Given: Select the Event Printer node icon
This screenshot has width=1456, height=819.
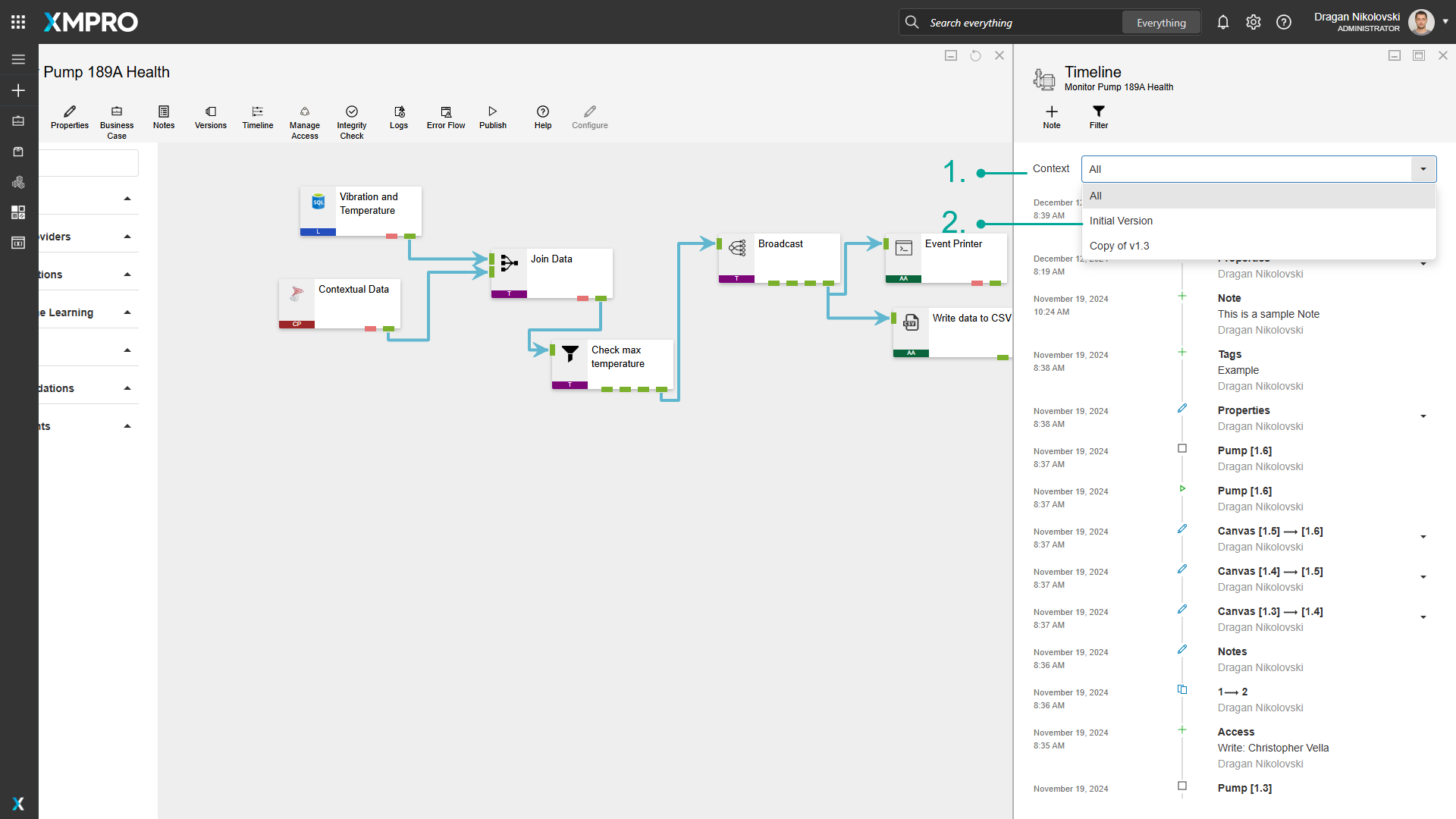Looking at the screenshot, I should pyautogui.click(x=904, y=248).
